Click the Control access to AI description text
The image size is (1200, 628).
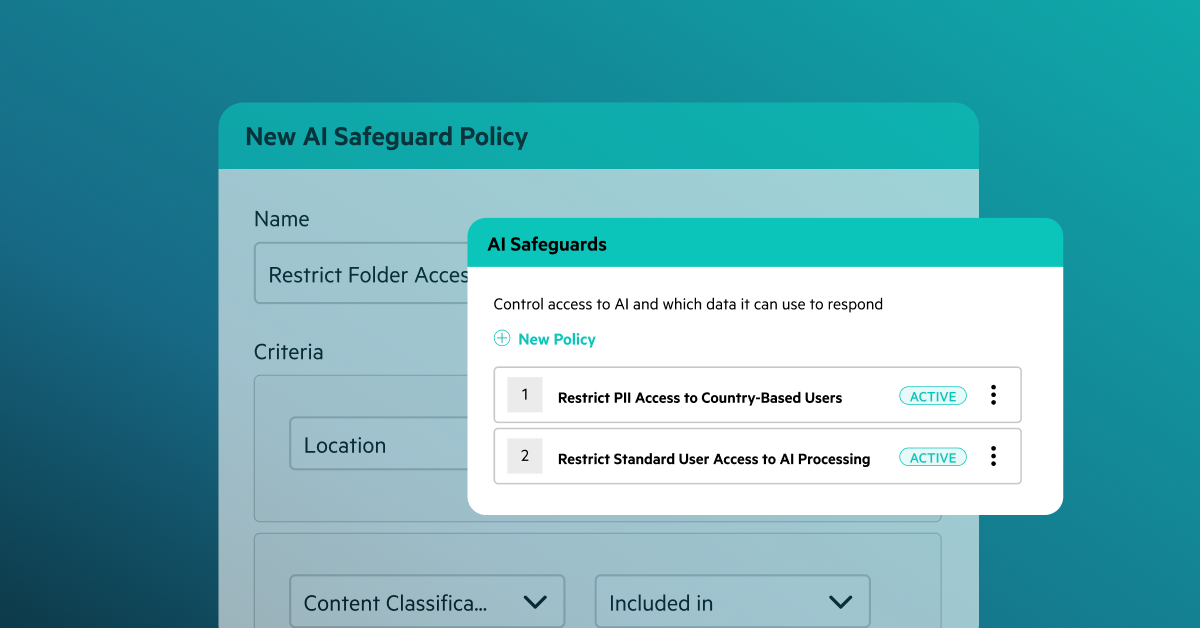(x=688, y=304)
